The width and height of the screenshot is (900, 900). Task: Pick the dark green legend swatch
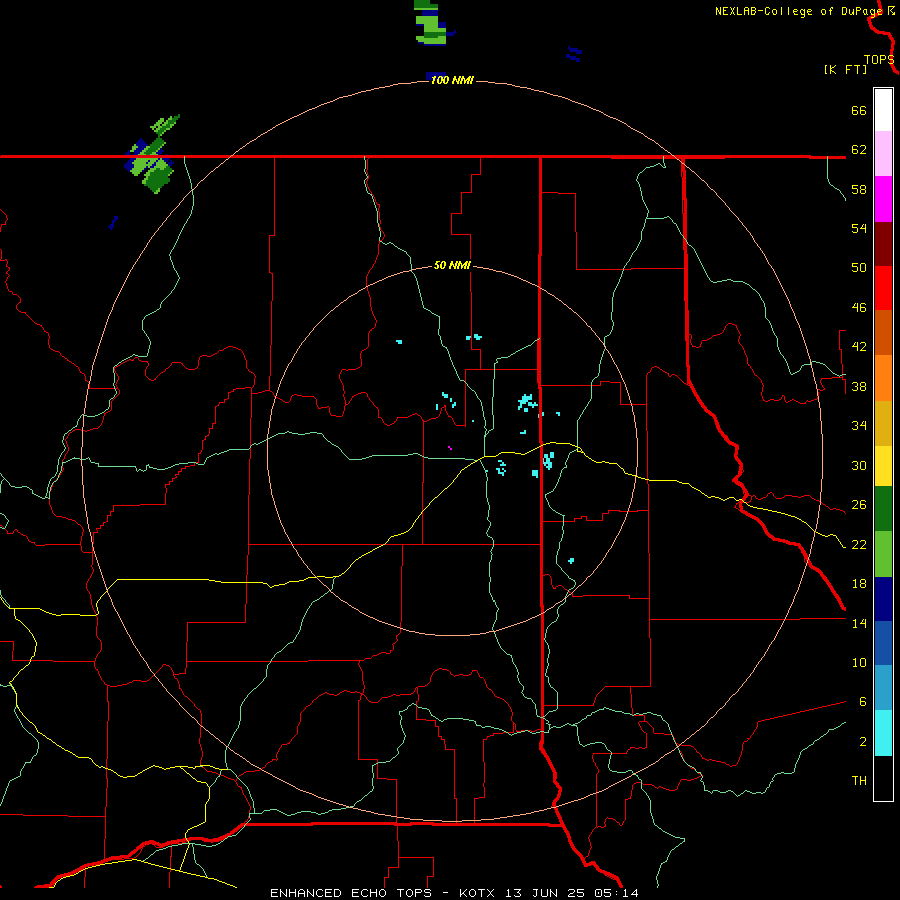[x=883, y=509]
